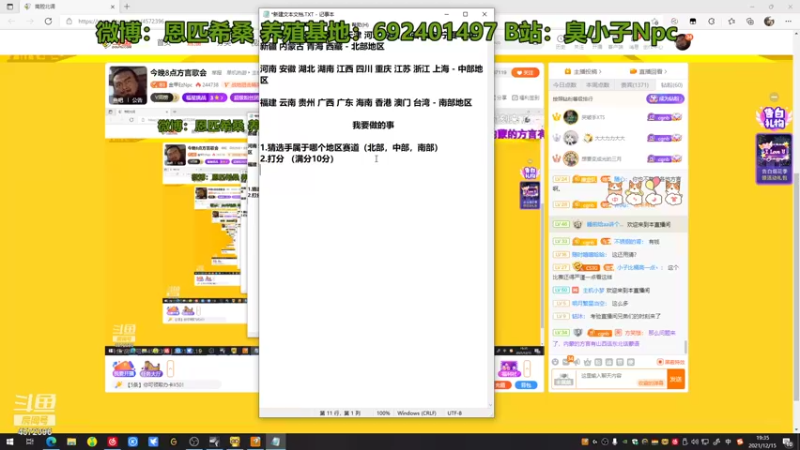Click the horse-shaped task icon under the video player
This screenshot has height=450, width=800.
coord(151,368)
